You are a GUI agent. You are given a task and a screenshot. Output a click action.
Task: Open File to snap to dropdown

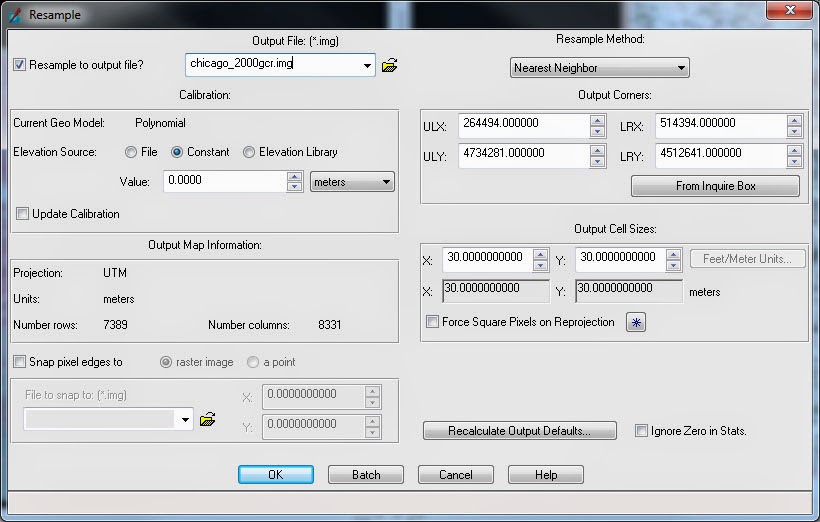tap(185, 419)
